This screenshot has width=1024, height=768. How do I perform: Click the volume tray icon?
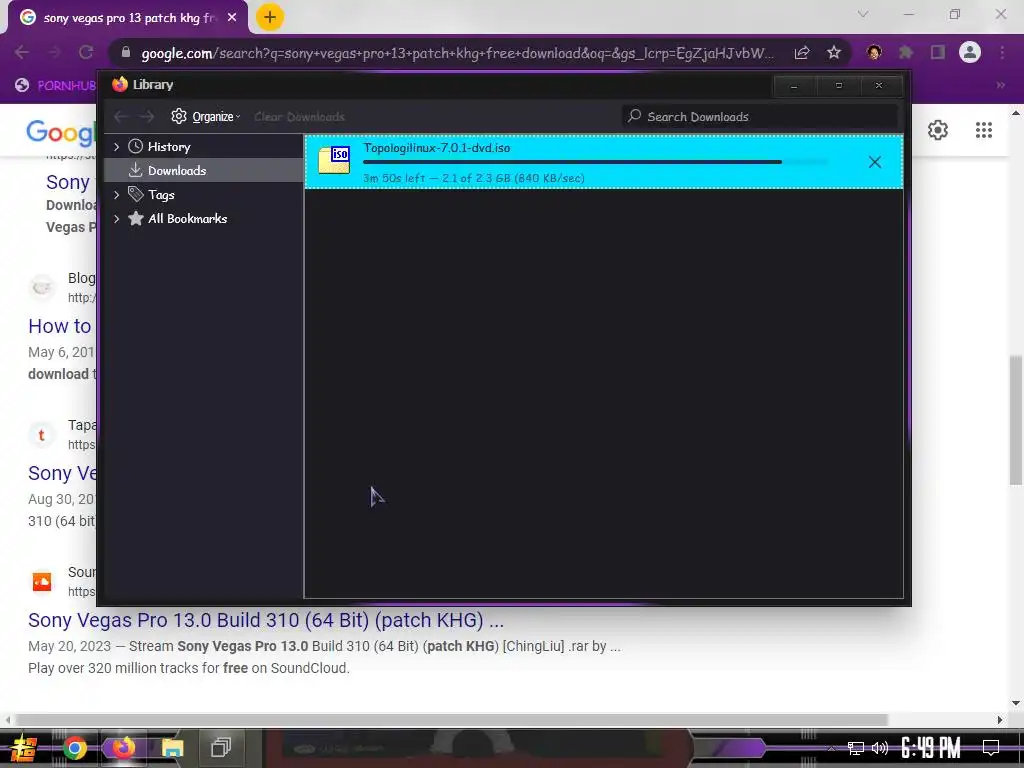click(x=880, y=748)
